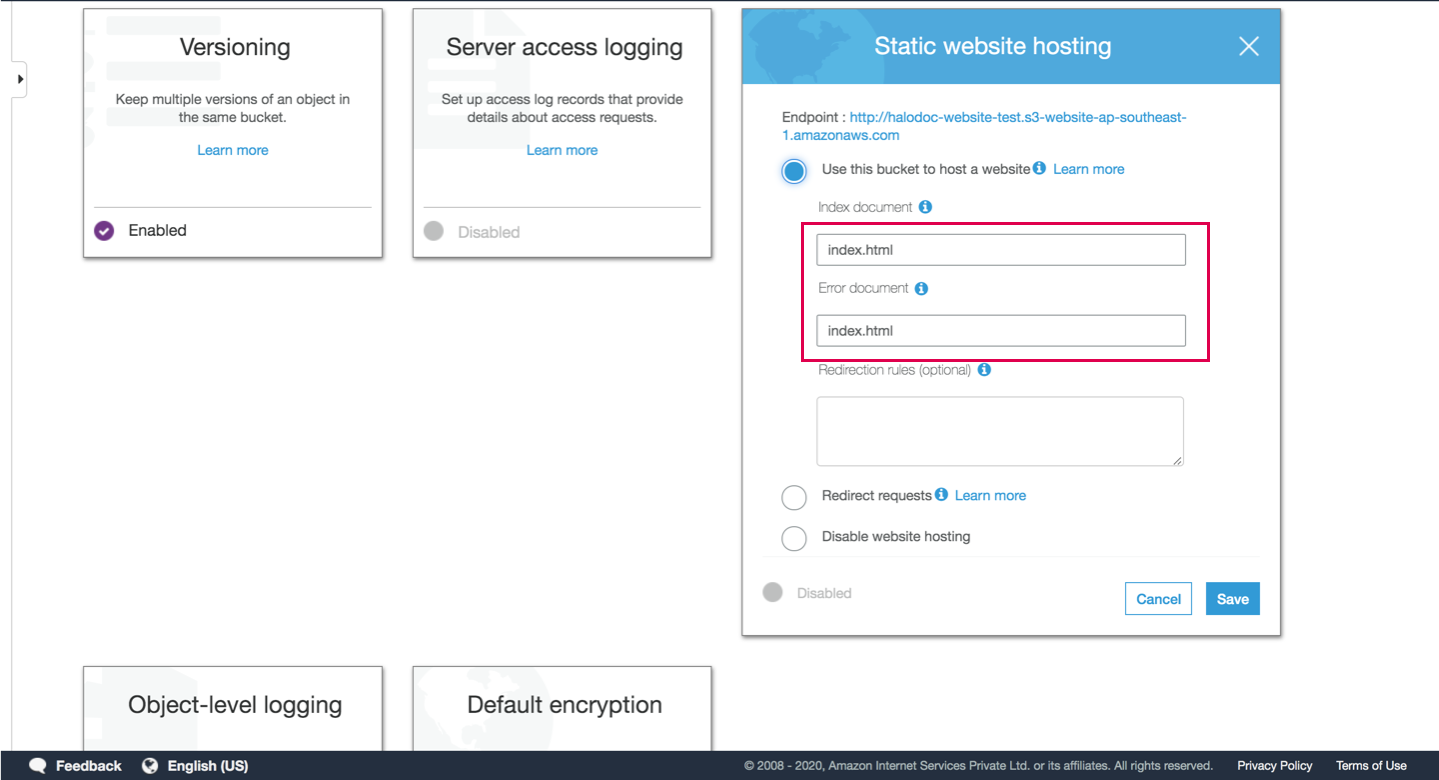Image resolution: width=1439 pixels, height=780 pixels.
Task: Open the Versioning card
Action: (233, 133)
